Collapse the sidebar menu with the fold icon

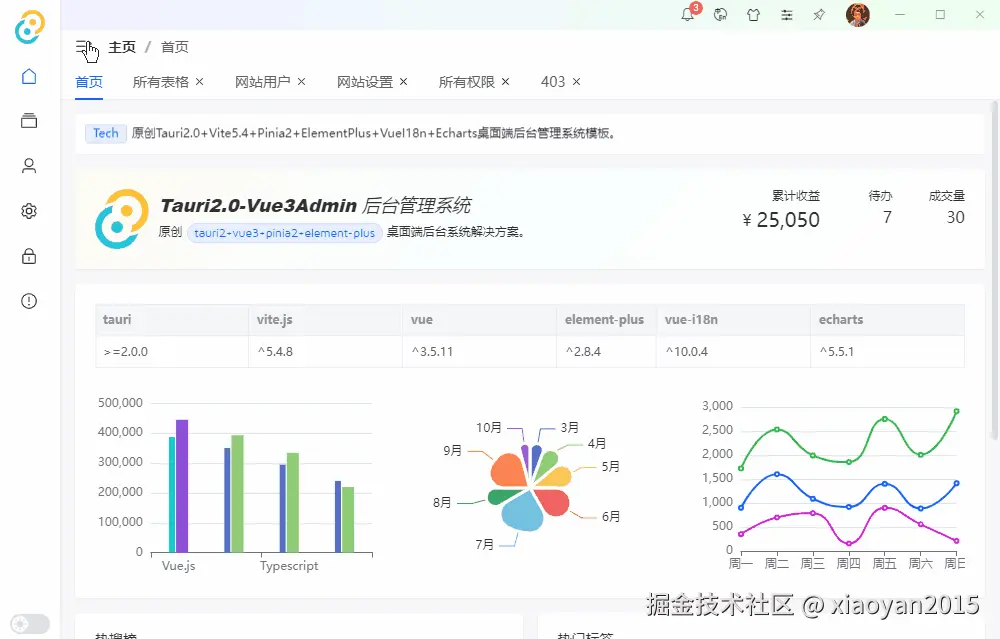tap(85, 48)
